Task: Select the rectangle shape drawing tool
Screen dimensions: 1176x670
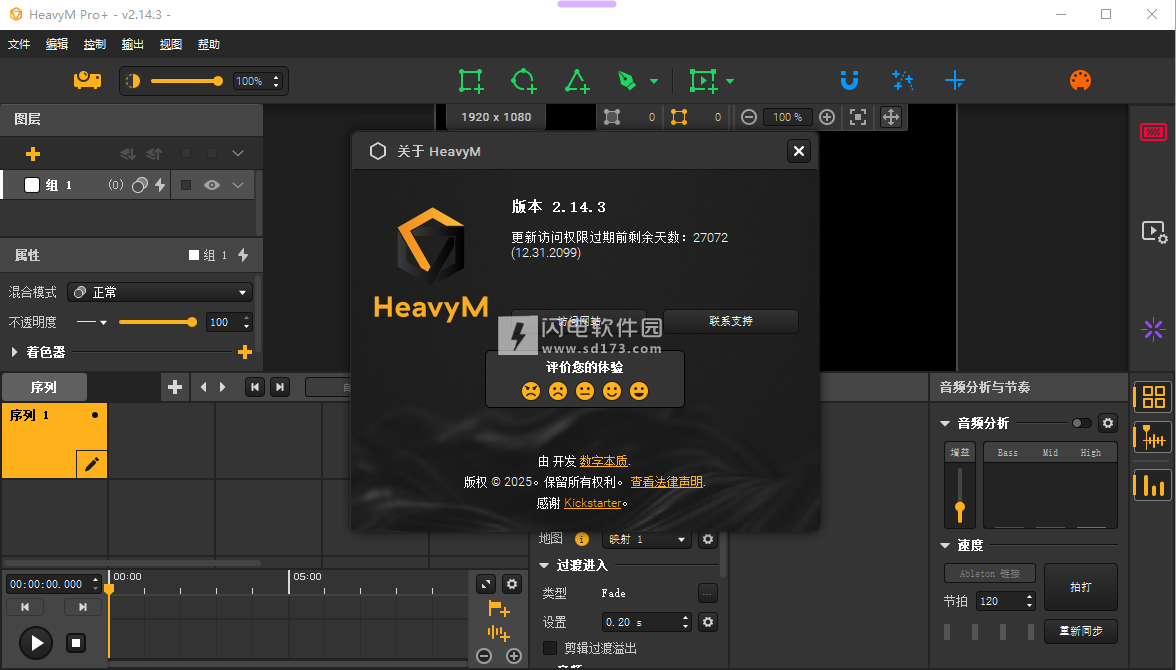Action: coord(470,81)
